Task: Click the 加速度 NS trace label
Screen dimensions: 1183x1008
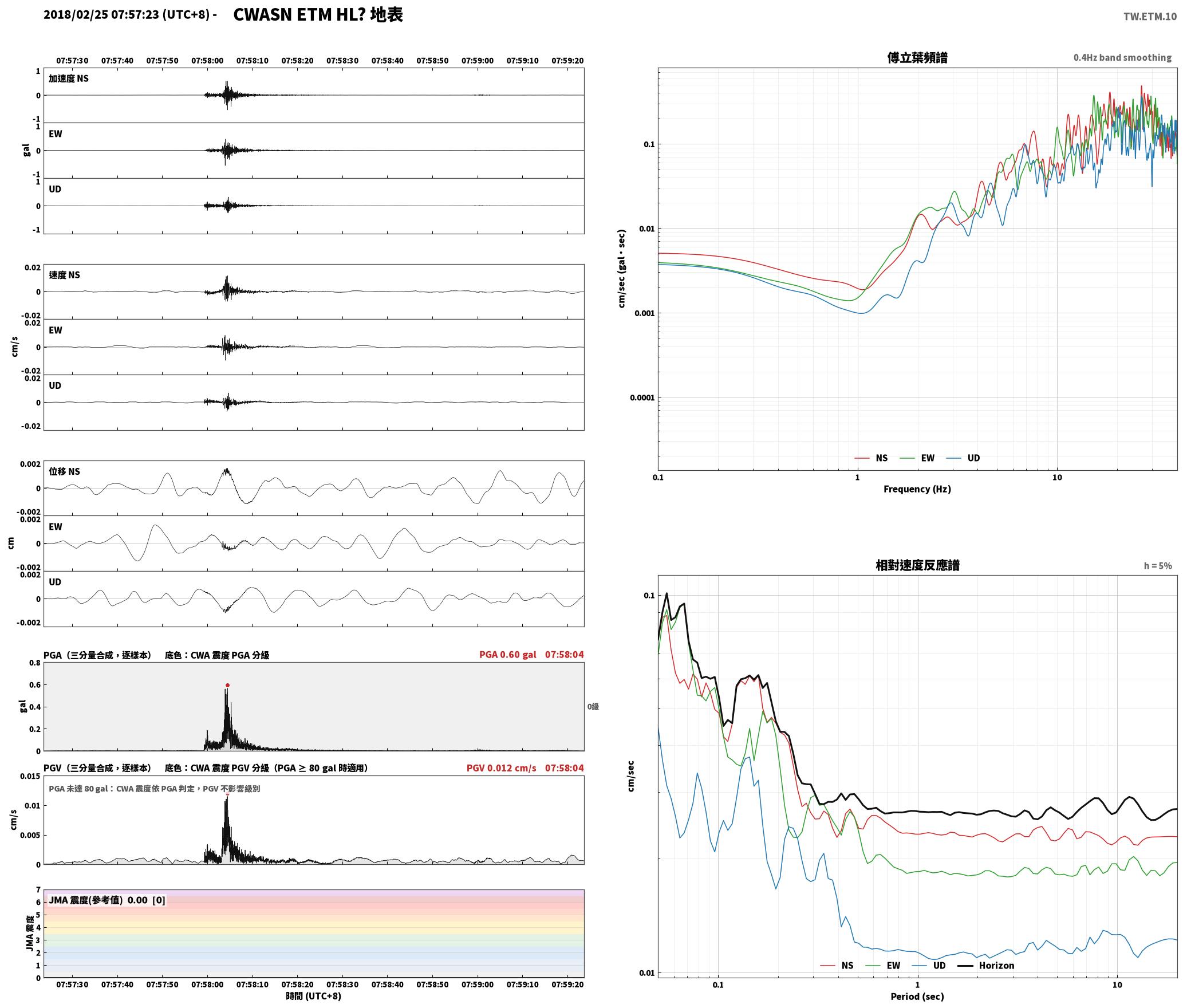Action: pyautogui.click(x=69, y=78)
